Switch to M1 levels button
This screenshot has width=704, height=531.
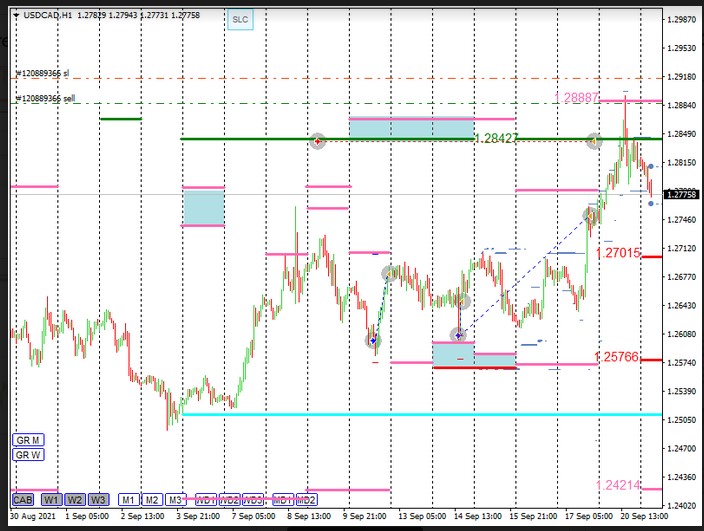(x=128, y=499)
